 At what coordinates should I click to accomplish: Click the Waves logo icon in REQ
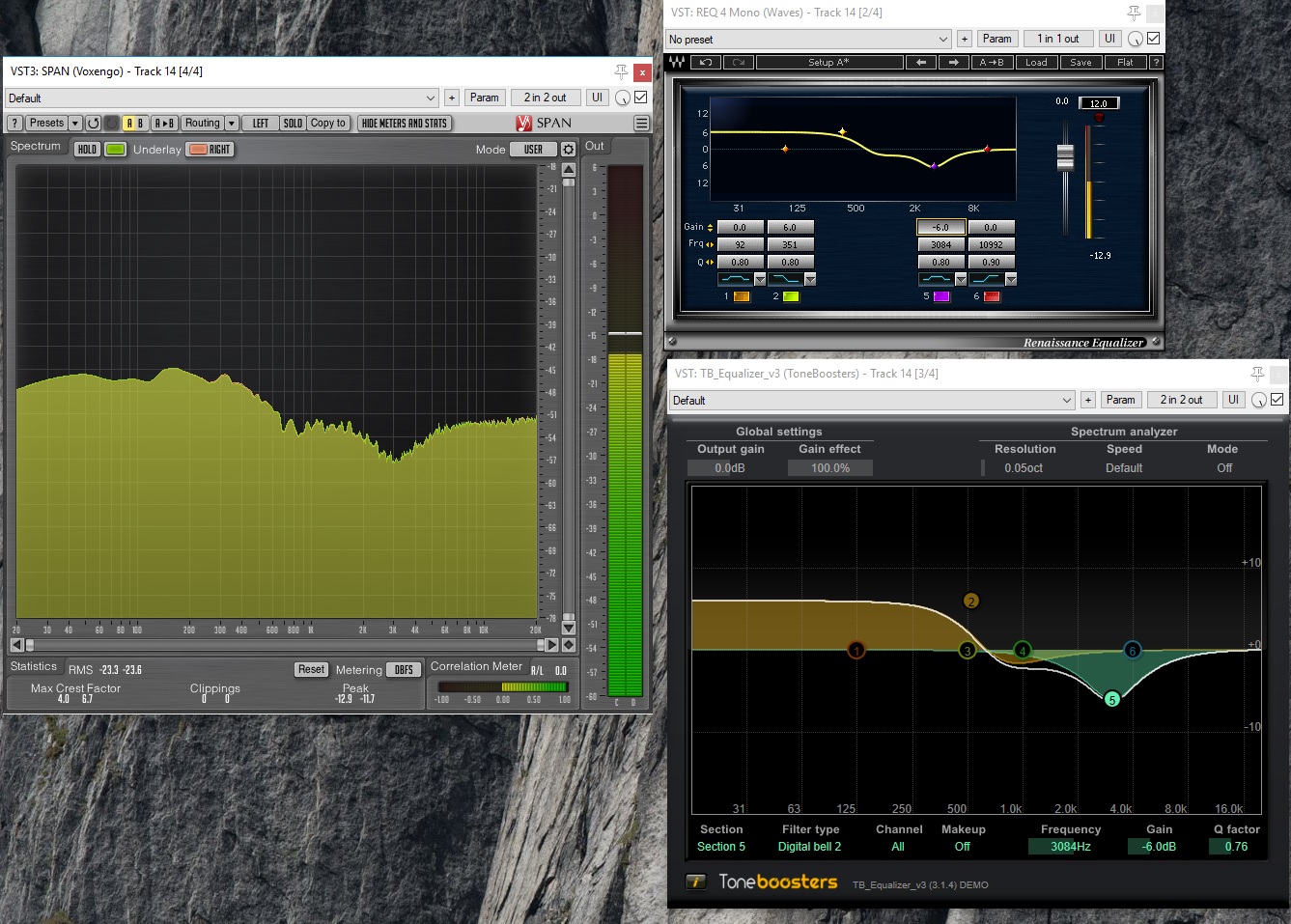(x=677, y=63)
